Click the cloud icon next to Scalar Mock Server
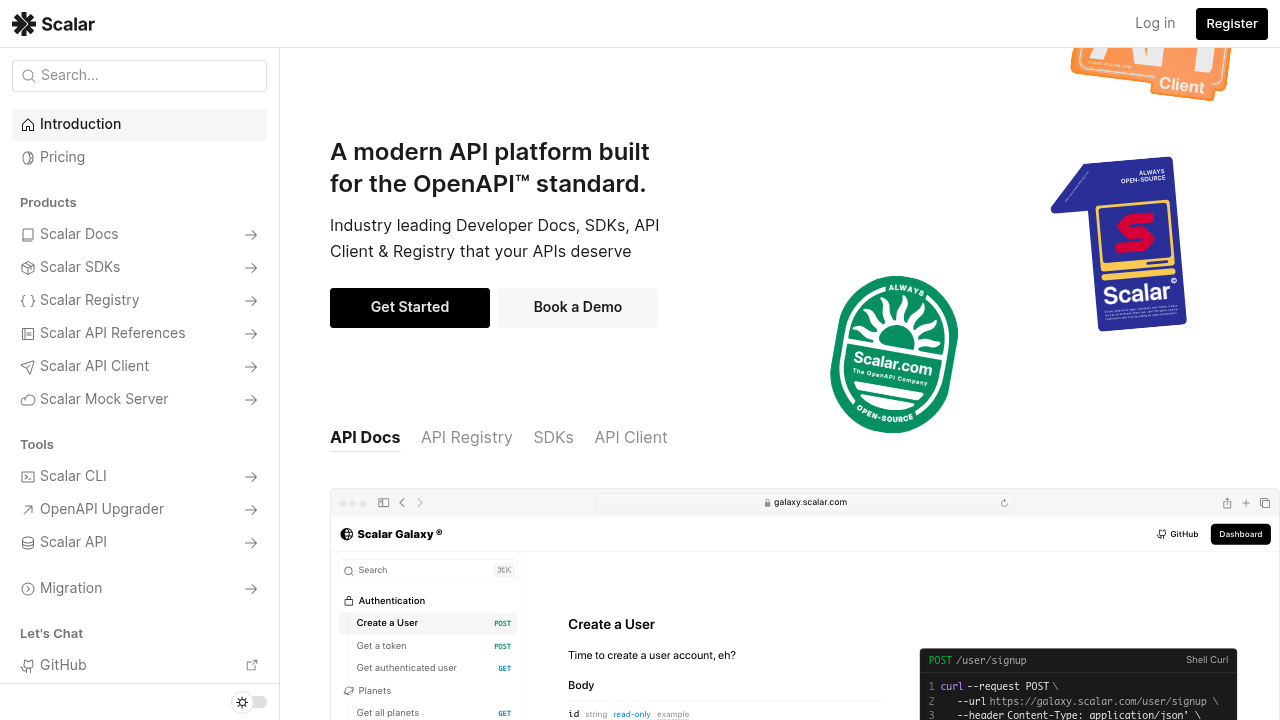The height and width of the screenshot is (720, 1280). point(28,400)
